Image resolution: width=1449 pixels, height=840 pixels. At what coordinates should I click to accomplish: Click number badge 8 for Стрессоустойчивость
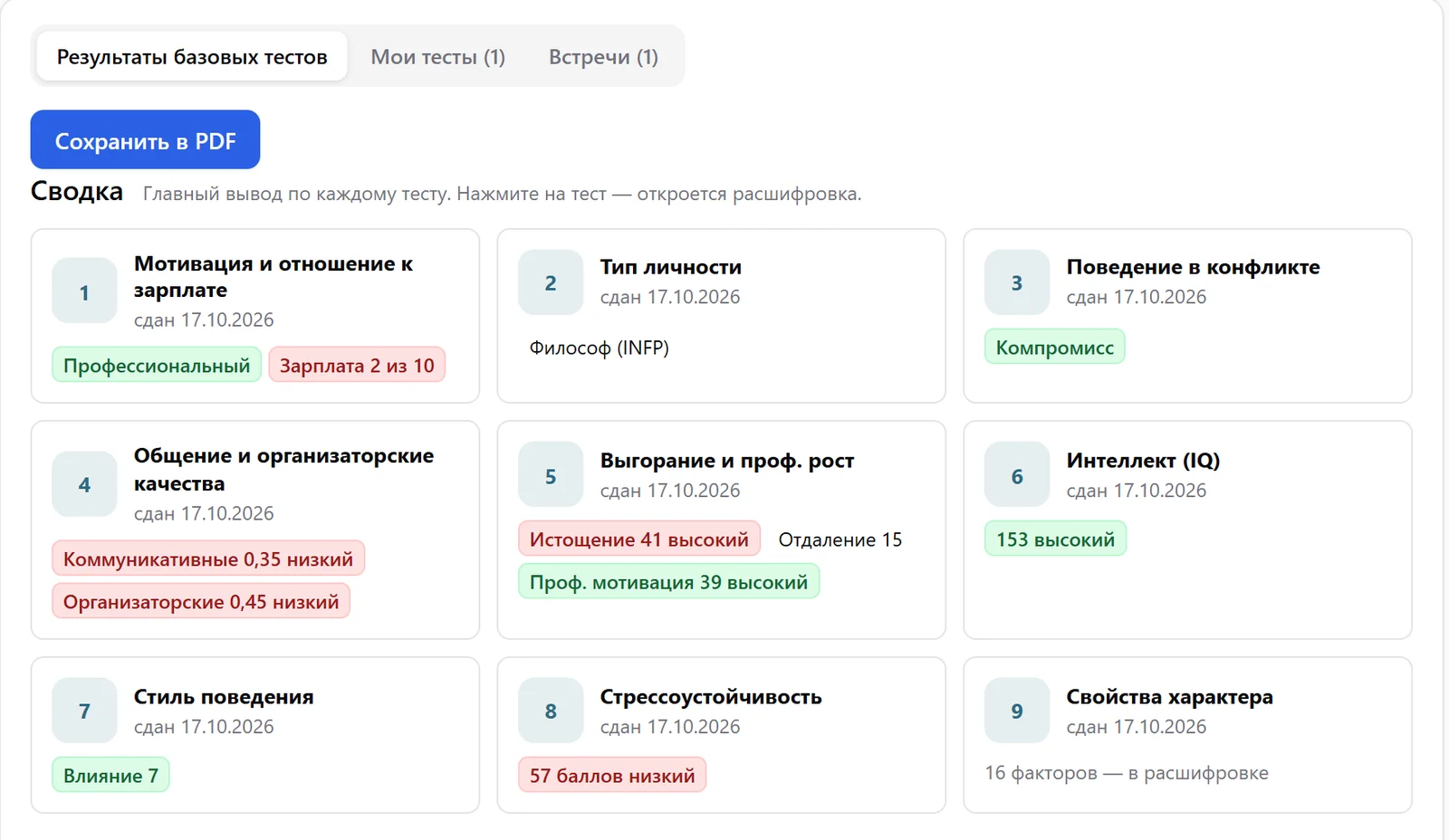[551, 711]
